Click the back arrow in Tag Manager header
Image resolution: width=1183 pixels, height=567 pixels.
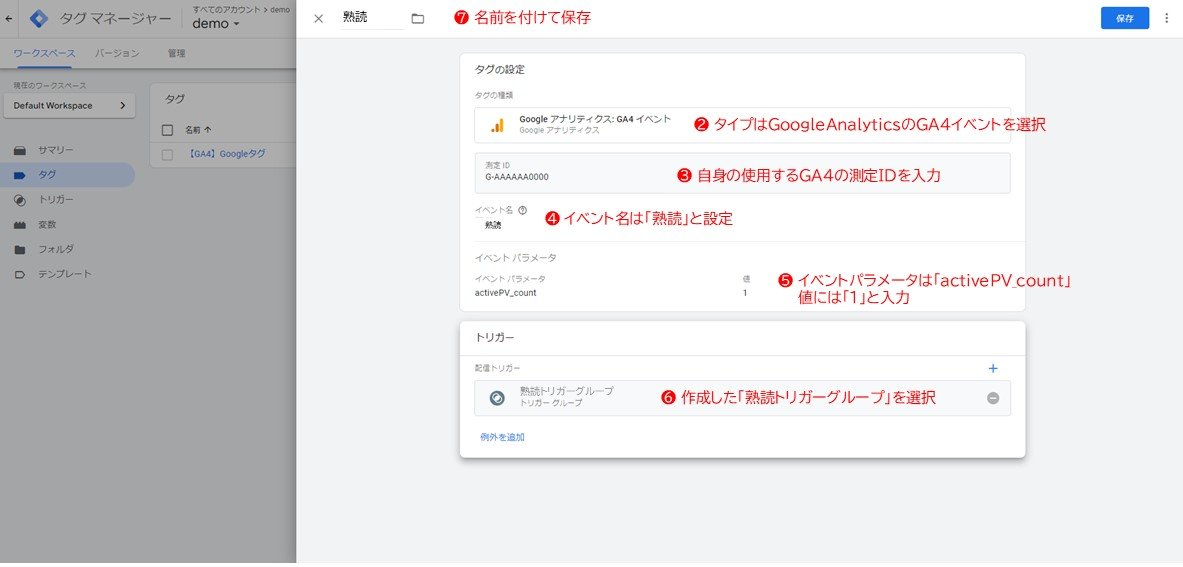point(8,19)
